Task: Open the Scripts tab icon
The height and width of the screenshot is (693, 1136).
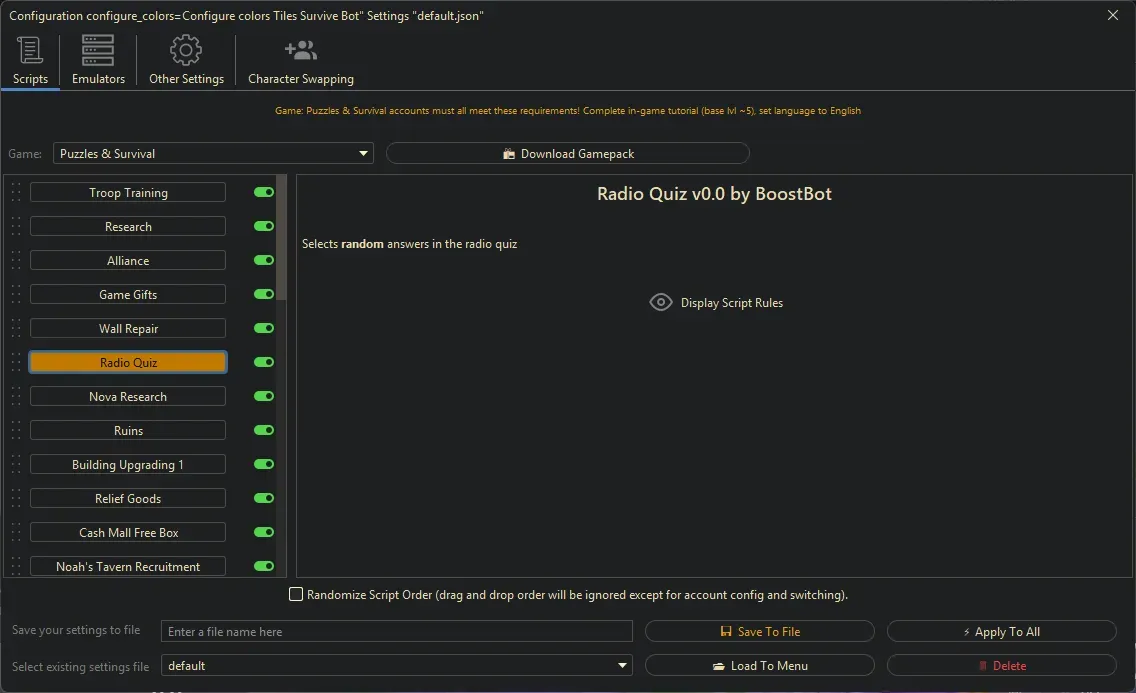Action: (30, 50)
